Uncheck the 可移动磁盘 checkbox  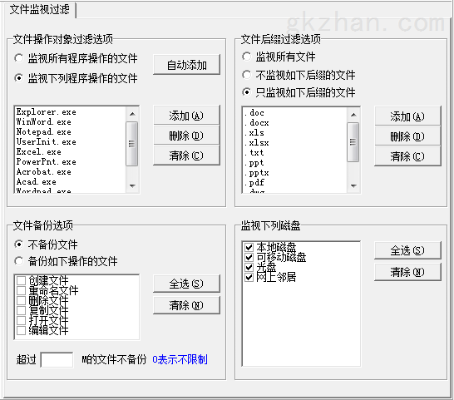pyautogui.click(x=249, y=257)
